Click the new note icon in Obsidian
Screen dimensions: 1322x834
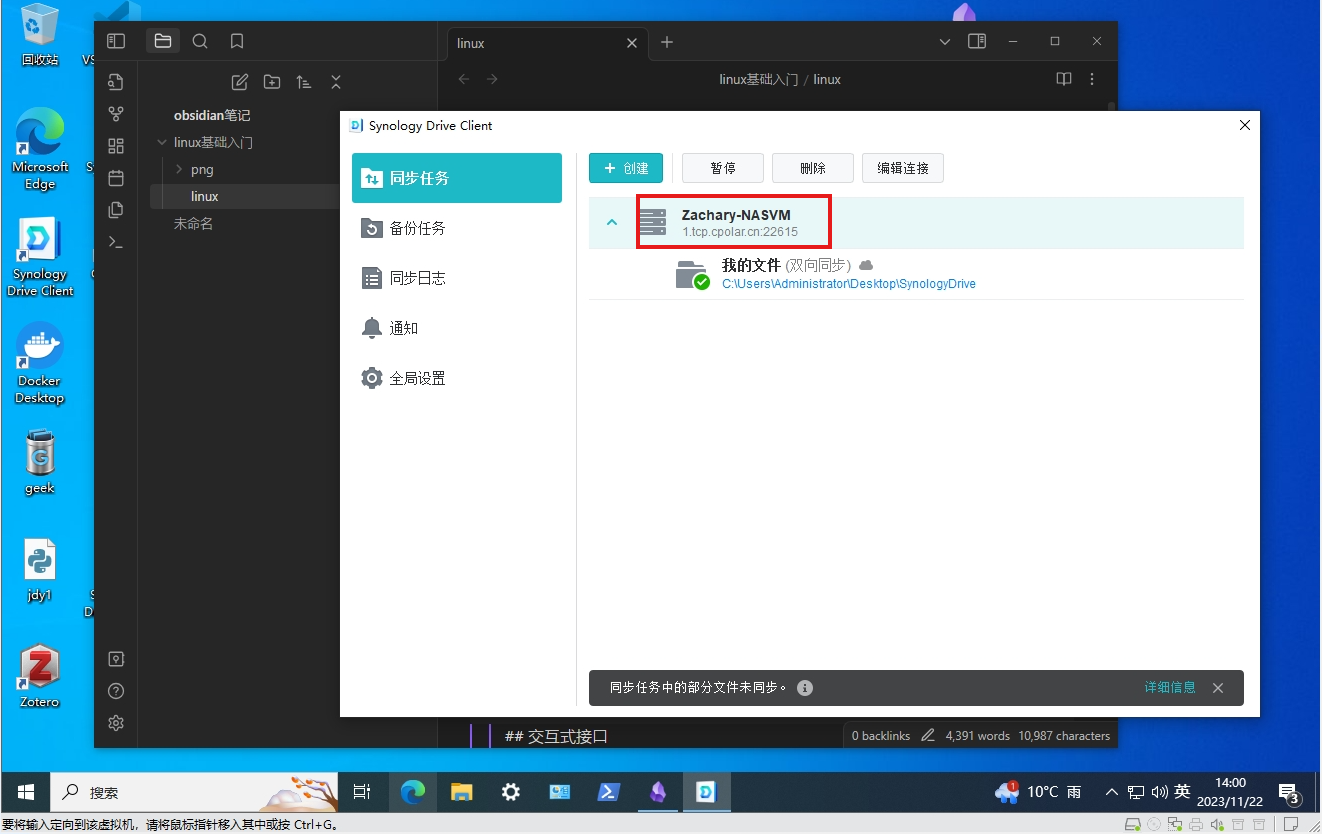tap(240, 82)
